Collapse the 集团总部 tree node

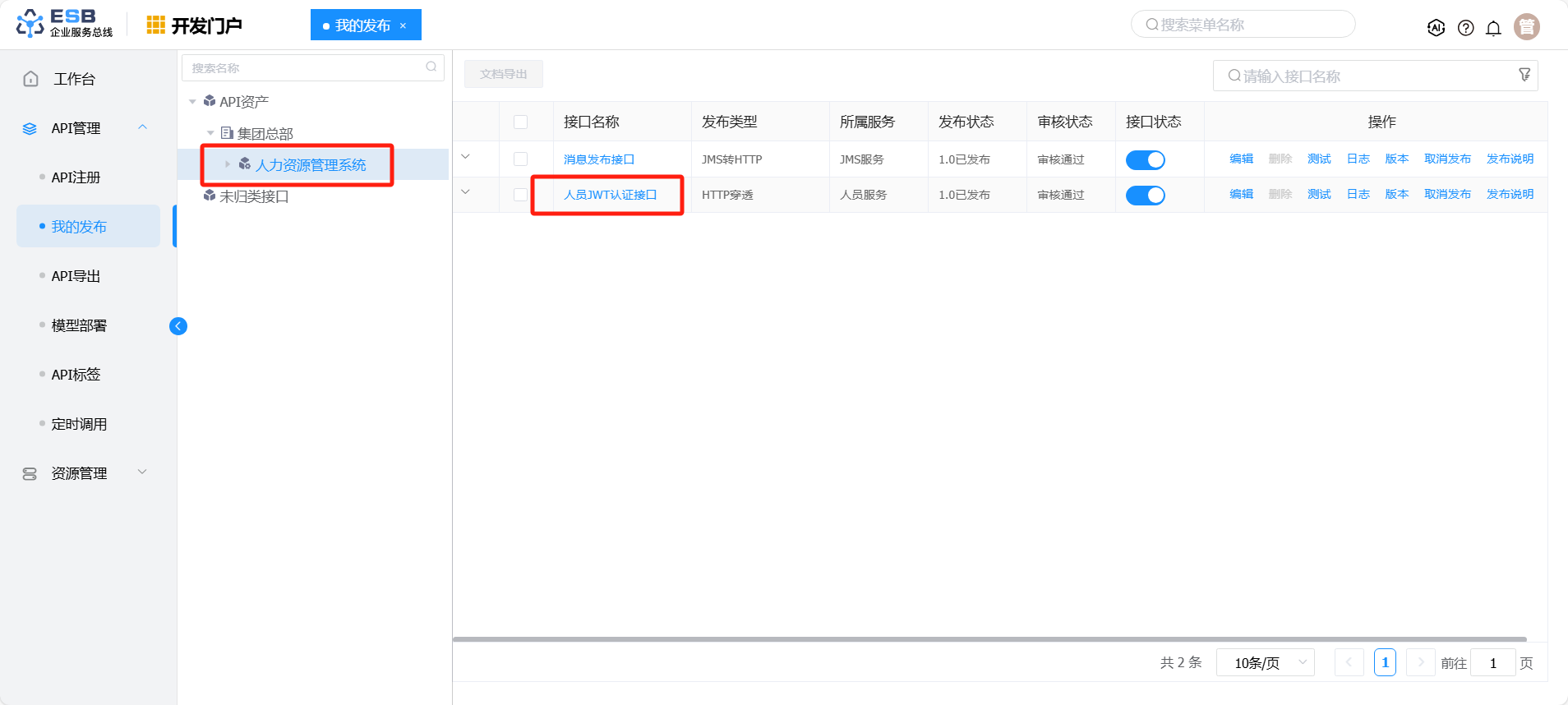(x=210, y=133)
